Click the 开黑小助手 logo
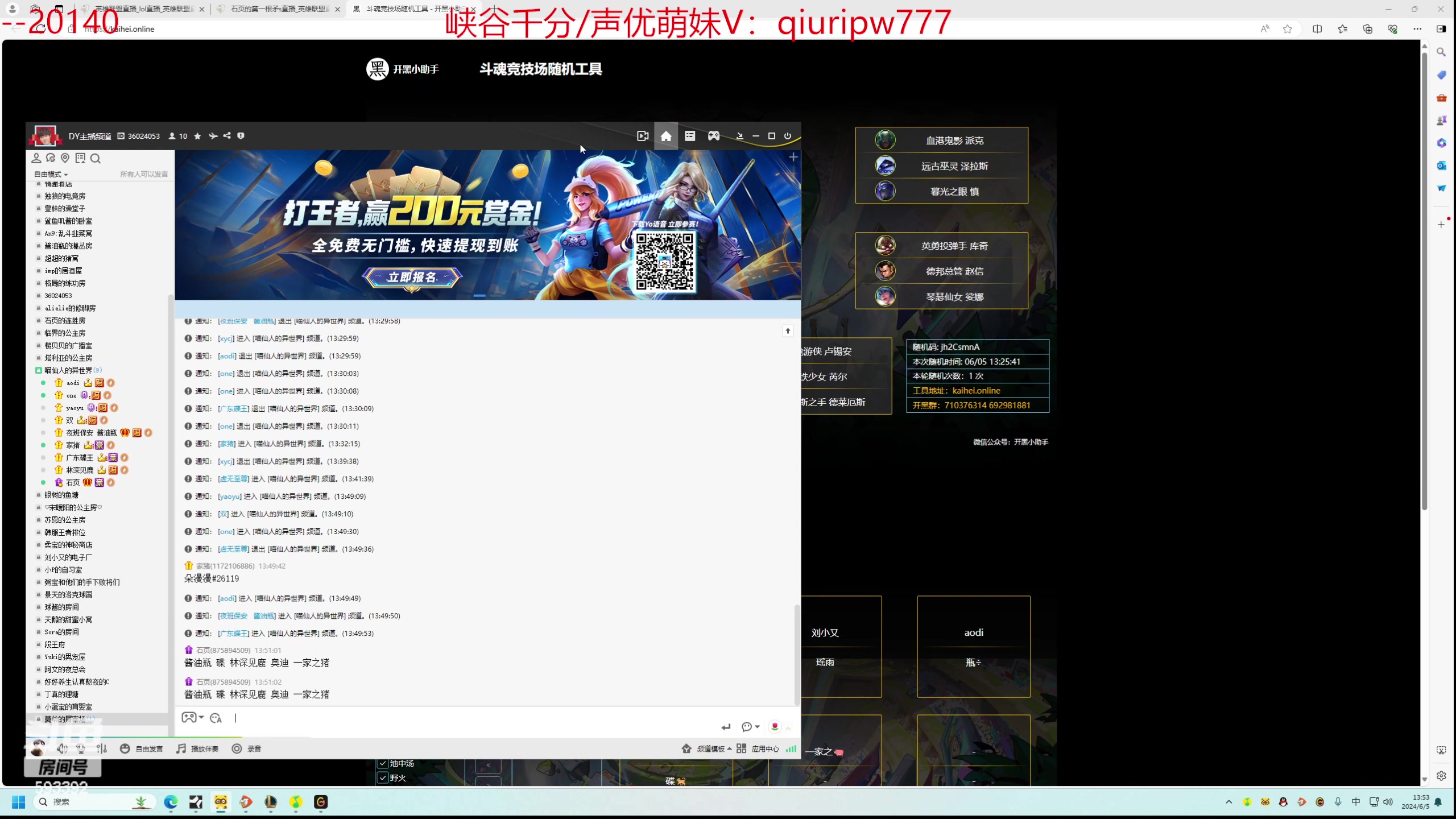 [x=403, y=69]
